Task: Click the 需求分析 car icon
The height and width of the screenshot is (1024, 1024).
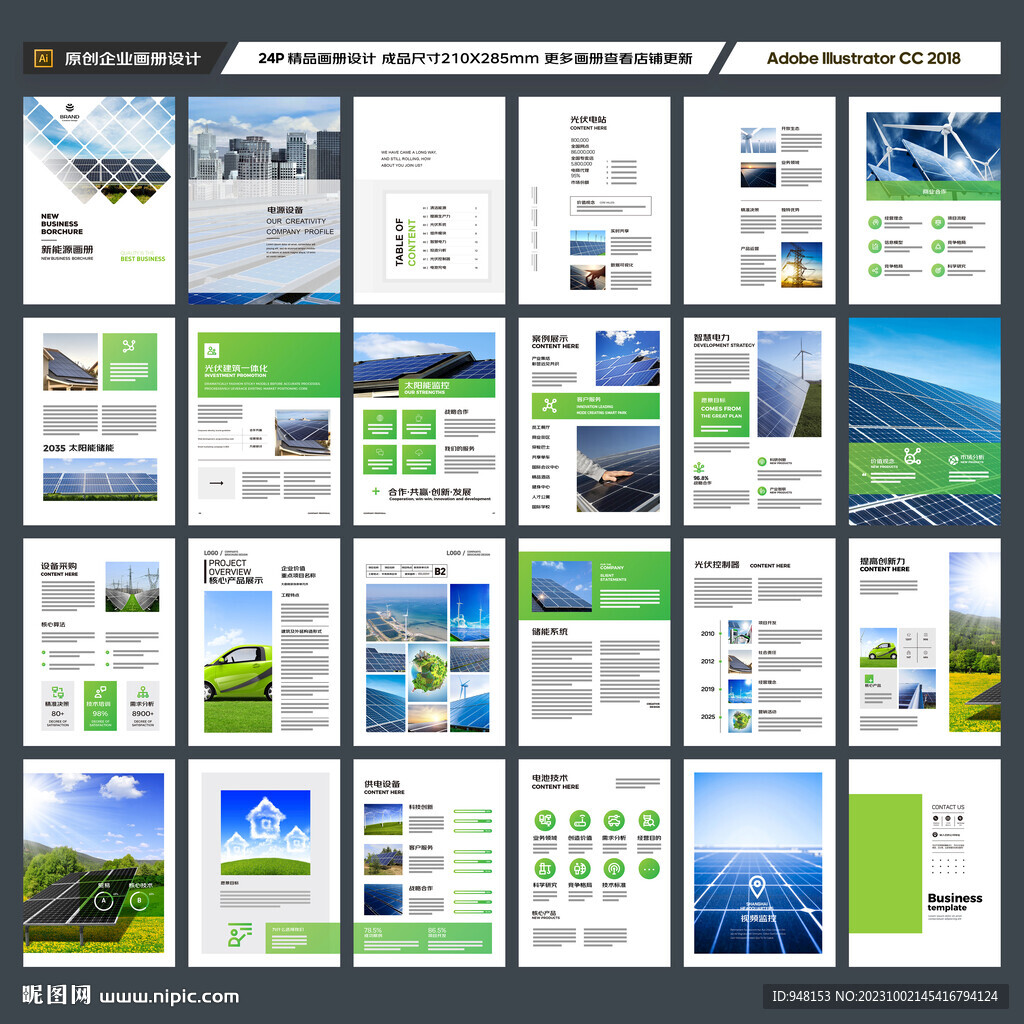Action: pyautogui.click(x=614, y=820)
